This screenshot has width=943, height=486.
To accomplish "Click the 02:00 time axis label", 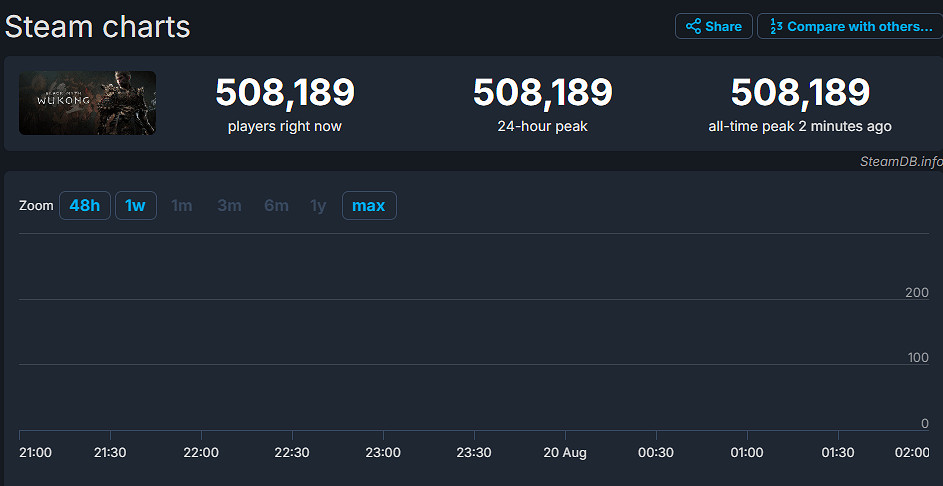I will (x=912, y=453).
